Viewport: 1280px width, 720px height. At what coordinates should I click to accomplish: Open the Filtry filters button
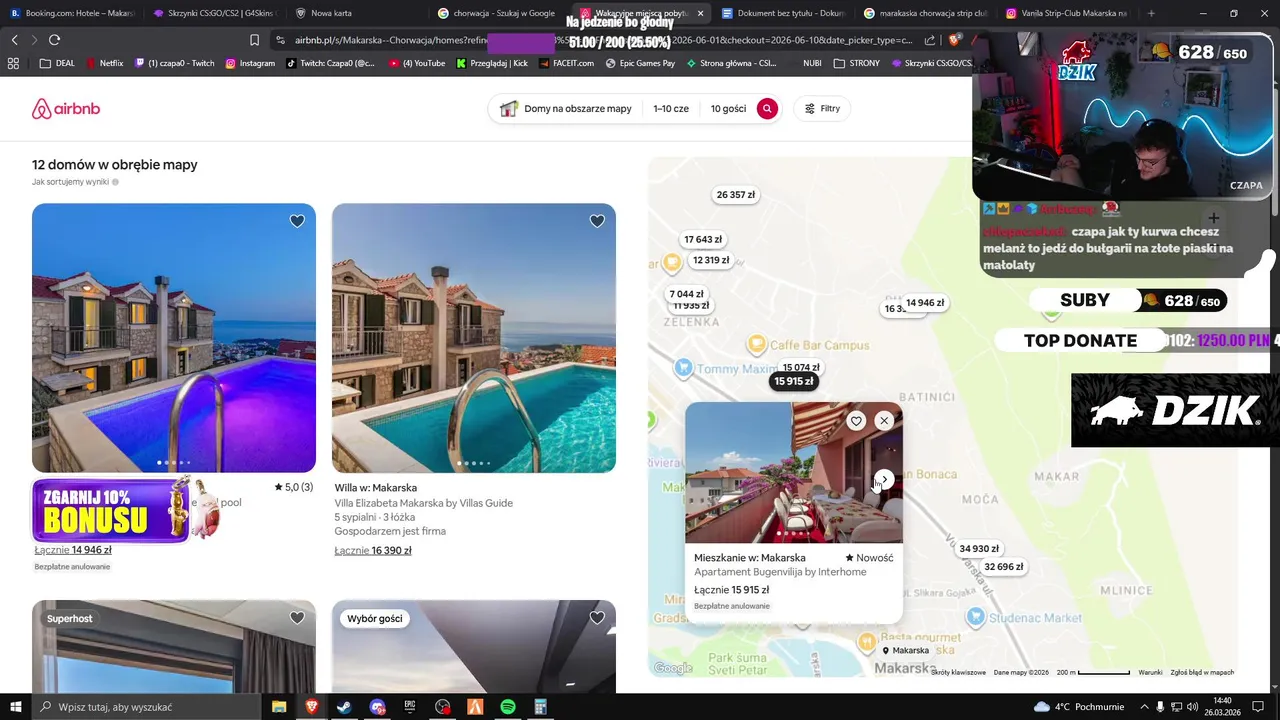coord(822,109)
